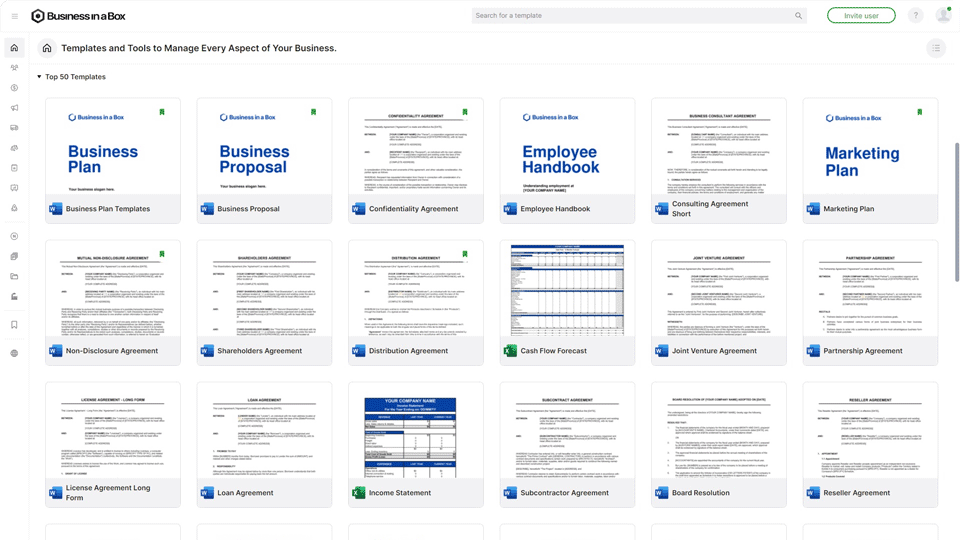Open the Income Statement spreadsheet preview
960x540 pixels.
(x=416, y=431)
